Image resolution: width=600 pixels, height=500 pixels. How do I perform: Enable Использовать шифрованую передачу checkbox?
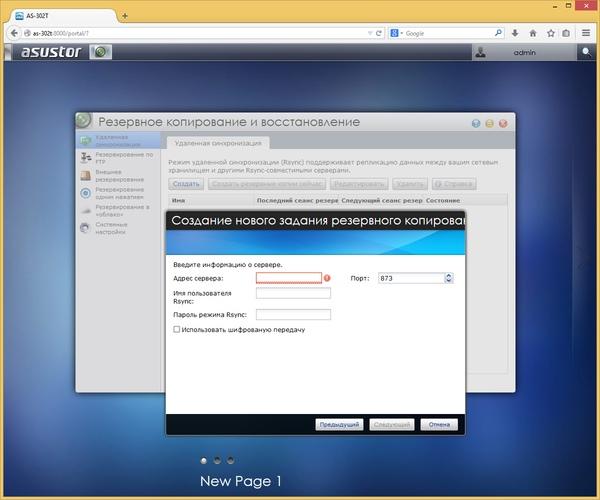(x=176, y=329)
